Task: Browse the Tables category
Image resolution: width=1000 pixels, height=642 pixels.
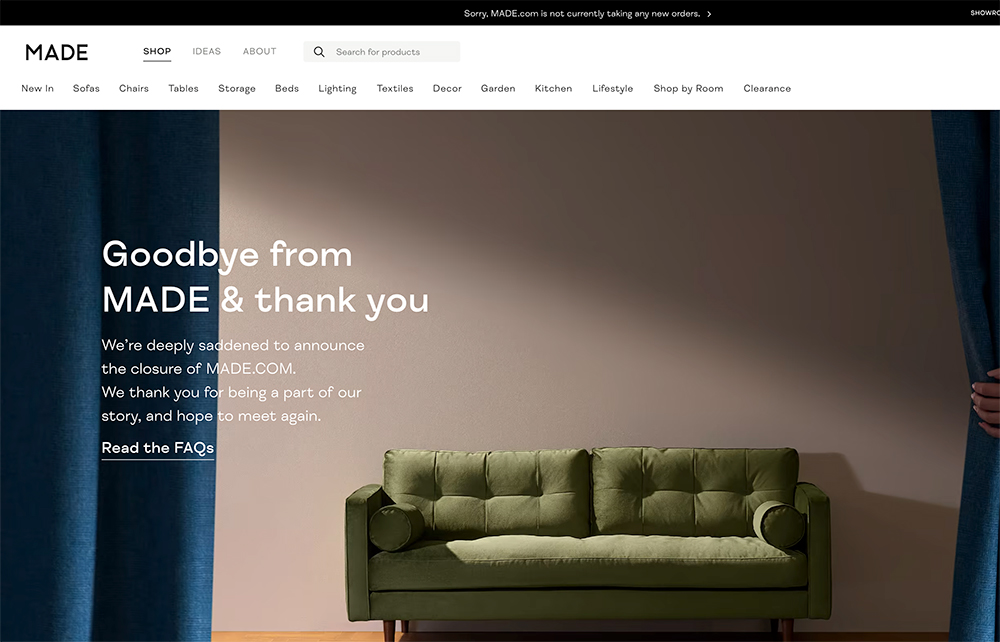Action: tap(184, 89)
